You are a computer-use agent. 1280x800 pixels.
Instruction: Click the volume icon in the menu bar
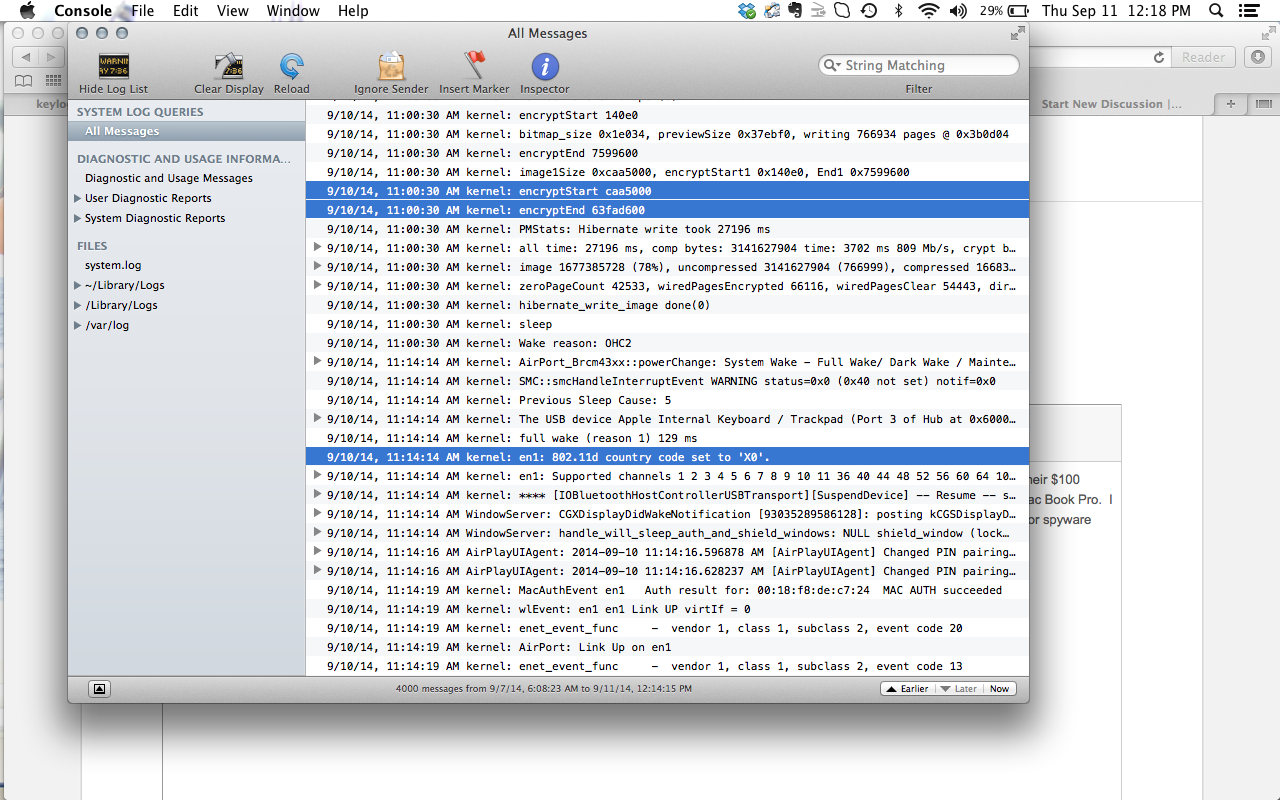coord(958,11)
